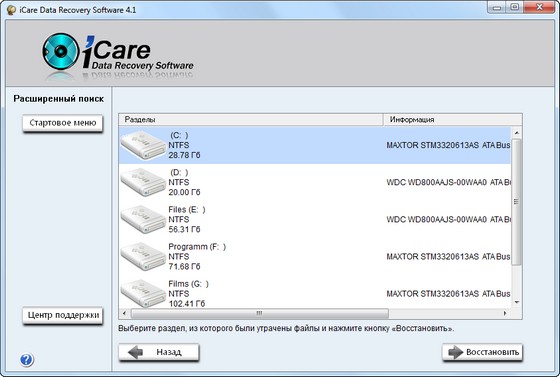Click the blue help question mark icon
Screen dimensions: 560x377
pyautogui.click(x=26, y=360)
